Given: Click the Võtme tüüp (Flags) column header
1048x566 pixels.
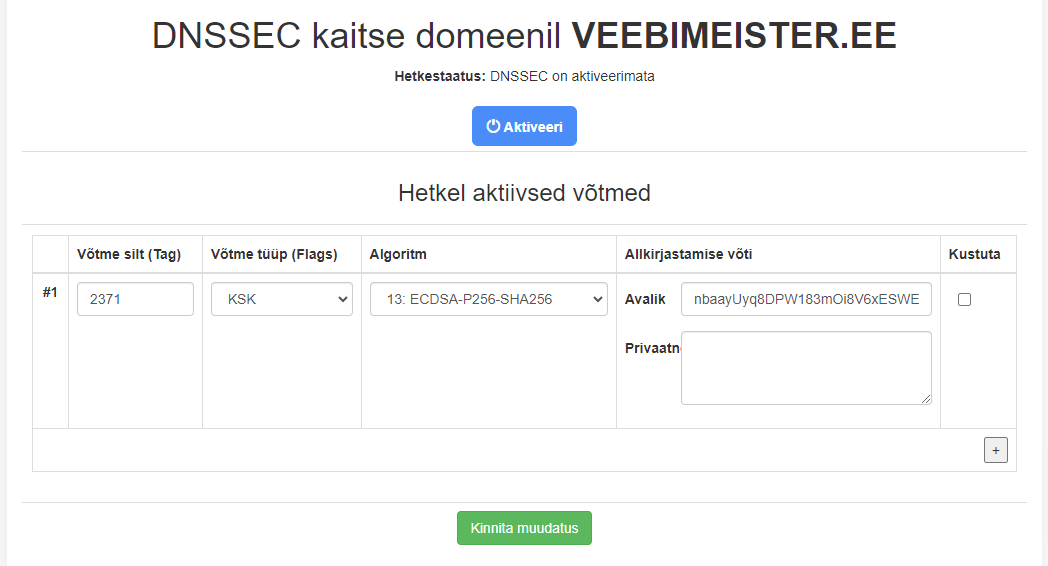Looking at the screenshot, I should click(274, 254).
